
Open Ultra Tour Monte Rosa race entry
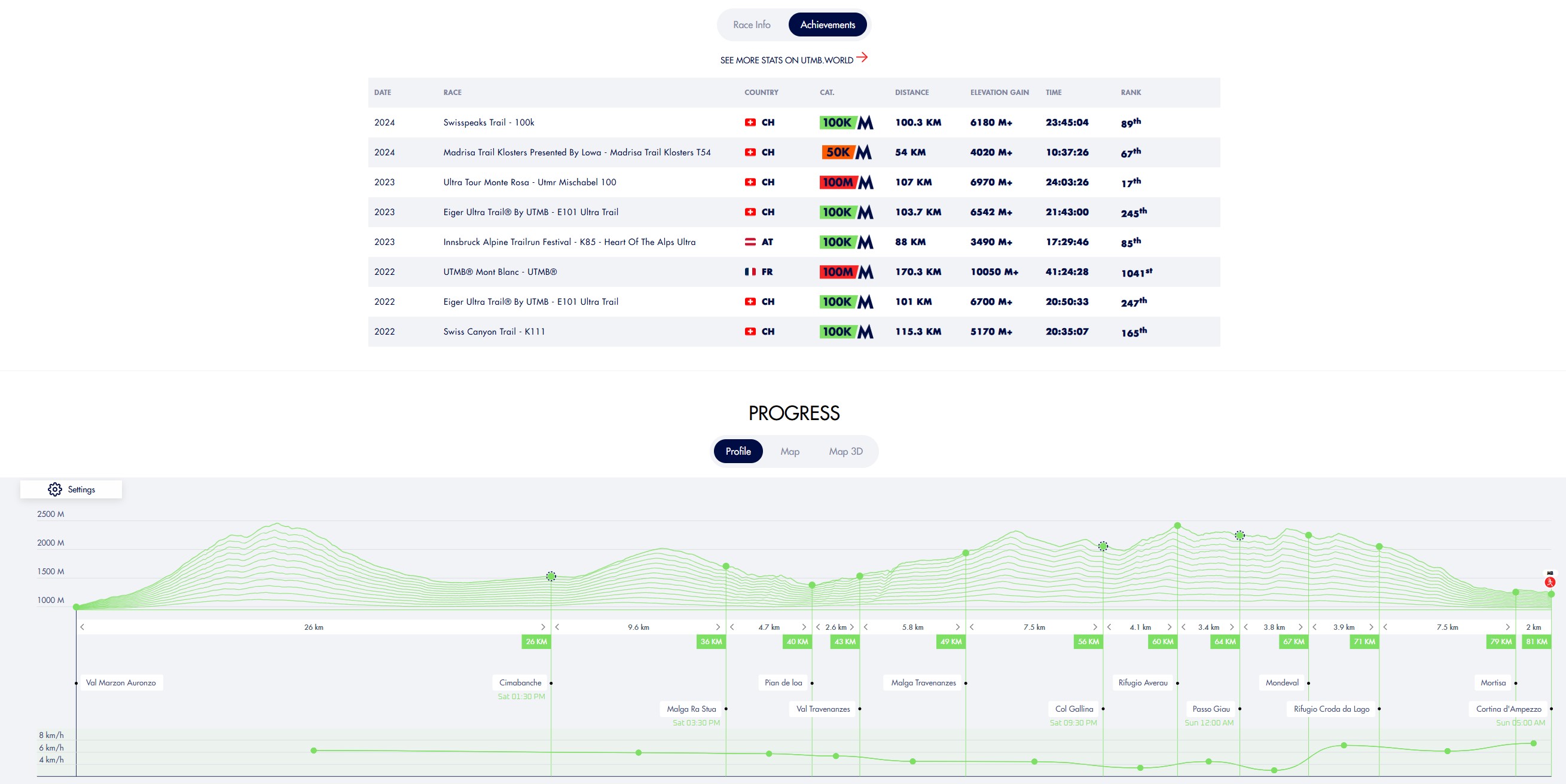[530, 182]
